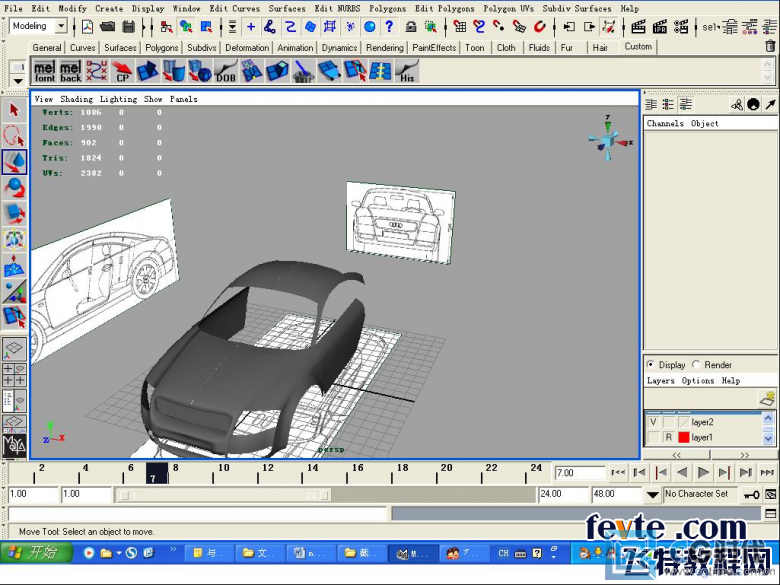Viewport: 780px width, 585px height.
Task: Click the DOB shelf button
Action: click(x=225, y=71)
